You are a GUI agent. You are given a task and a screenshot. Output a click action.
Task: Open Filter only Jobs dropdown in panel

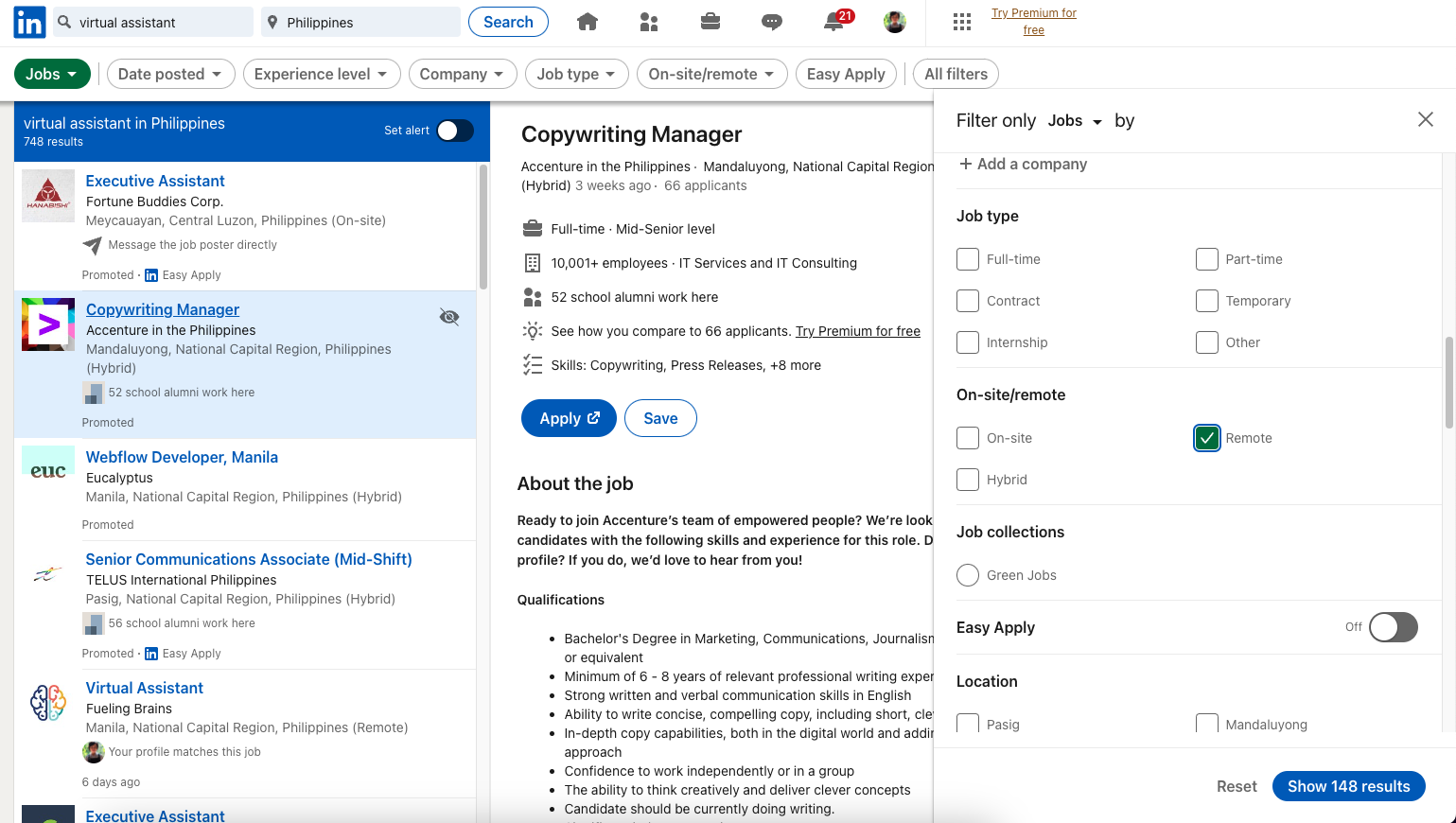1075,121
